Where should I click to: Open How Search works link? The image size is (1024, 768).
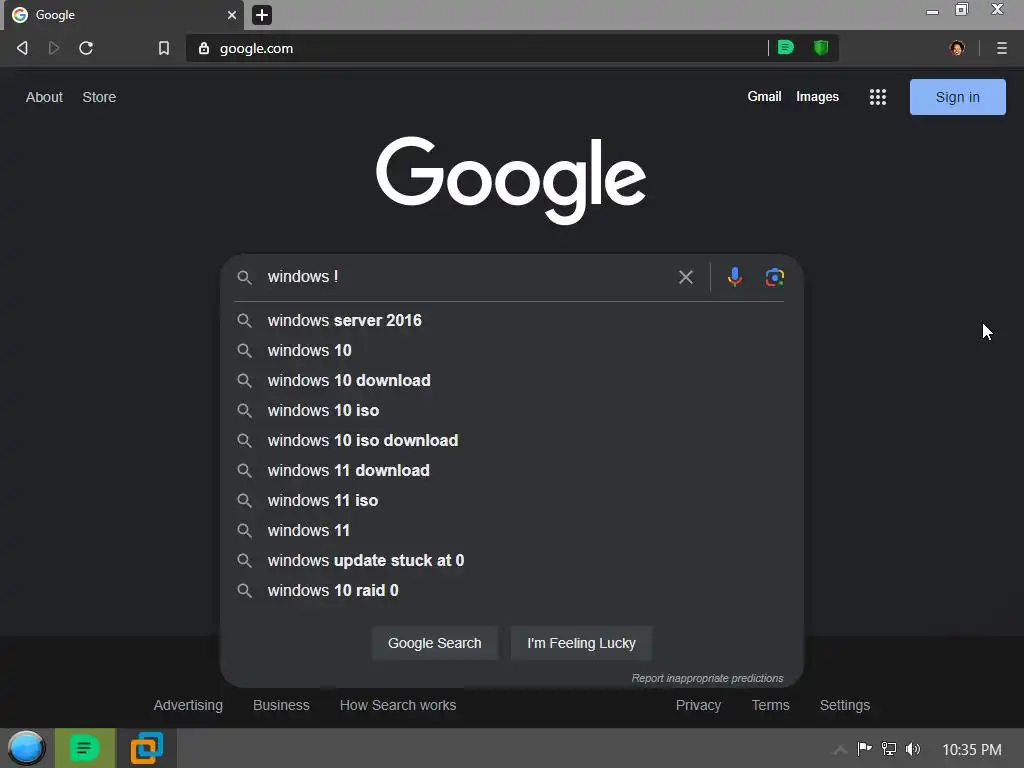pyautogui.click(x=398, y=705)
